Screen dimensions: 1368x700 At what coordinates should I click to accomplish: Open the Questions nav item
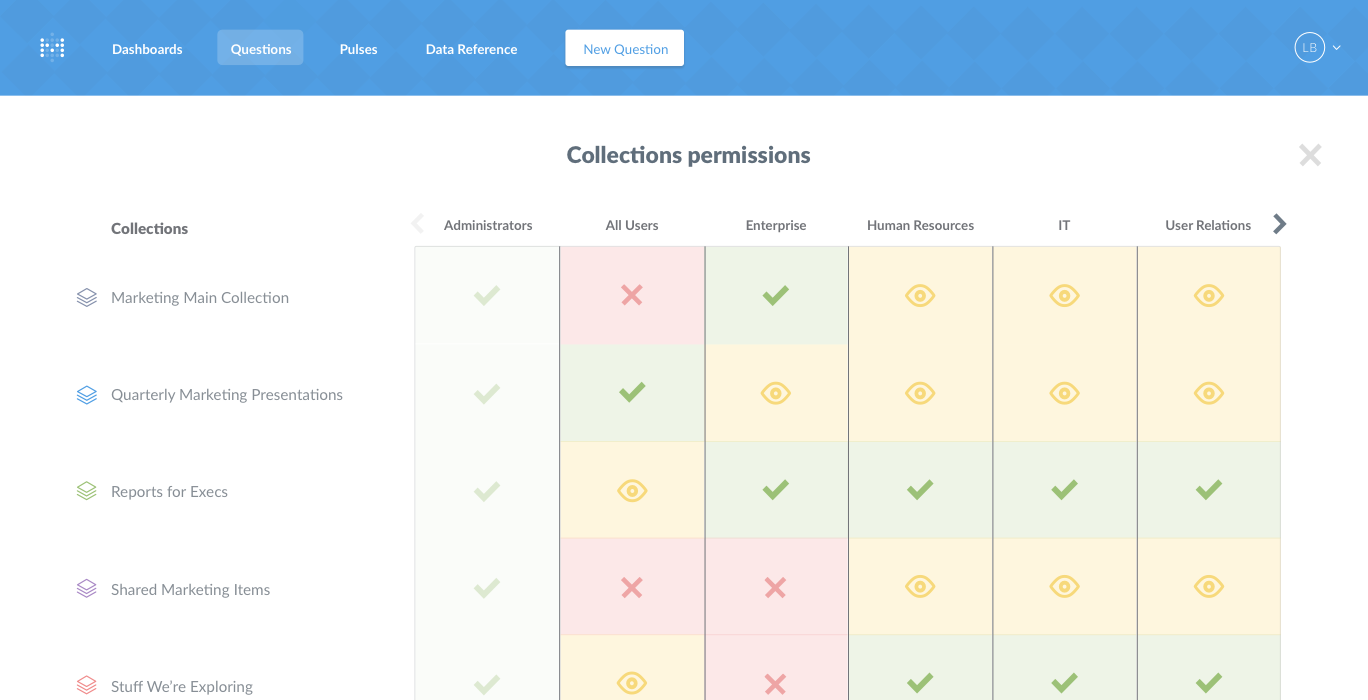coord(261,49)
